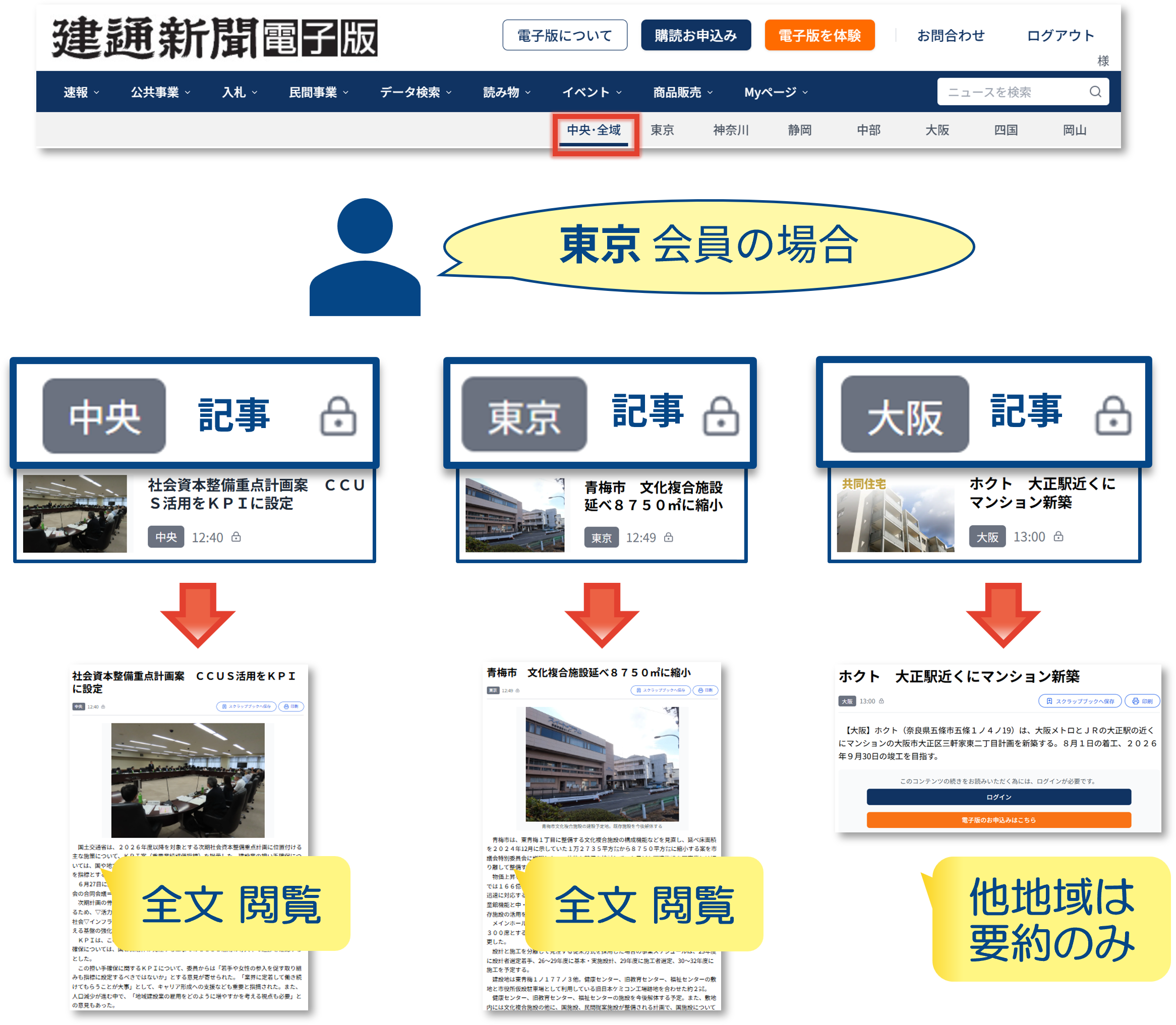Select the 中央·全域 region tab

(x=594, y=131)
